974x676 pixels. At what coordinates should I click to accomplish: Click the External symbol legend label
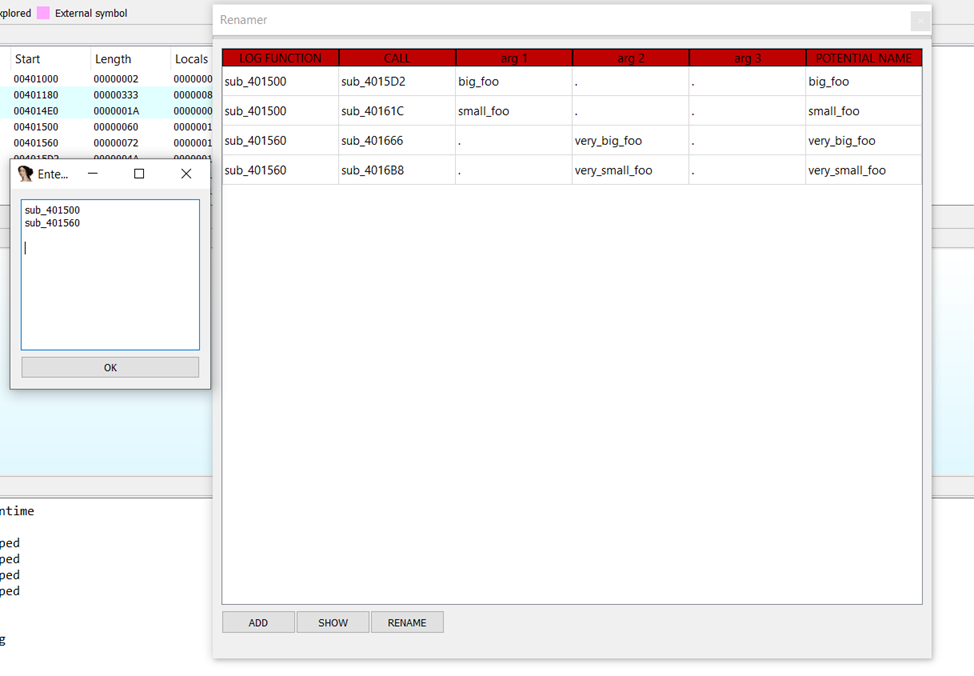[x=91, y=13]
